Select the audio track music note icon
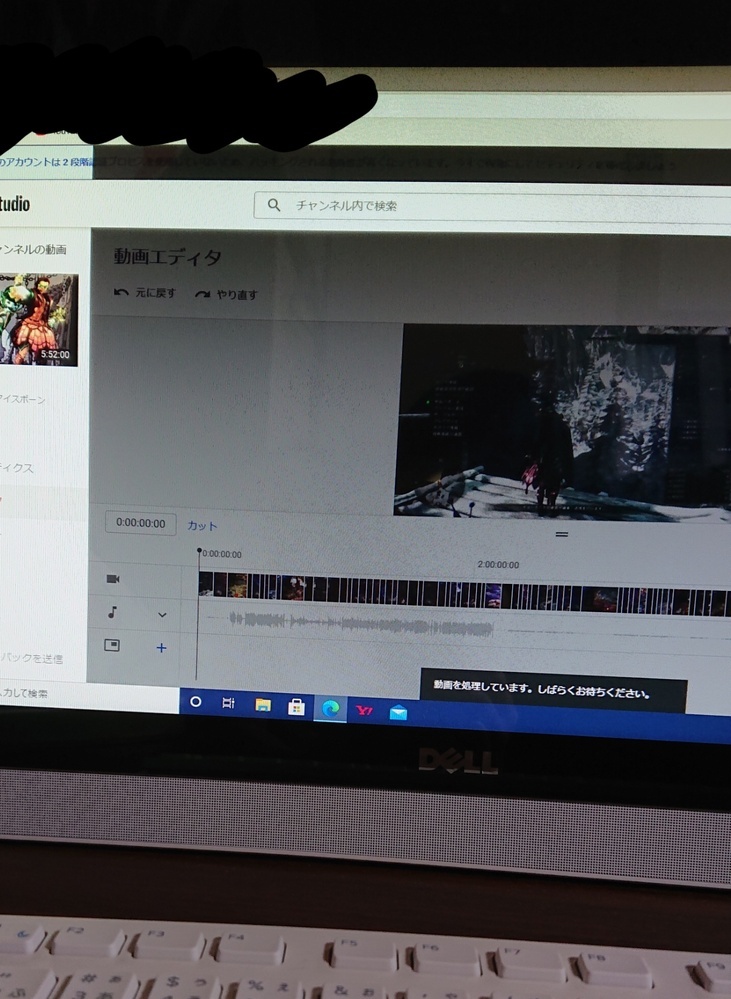Image resolution: width=731 pixels, height=999 pixels. pyautogui.click(x=112, y=612)
